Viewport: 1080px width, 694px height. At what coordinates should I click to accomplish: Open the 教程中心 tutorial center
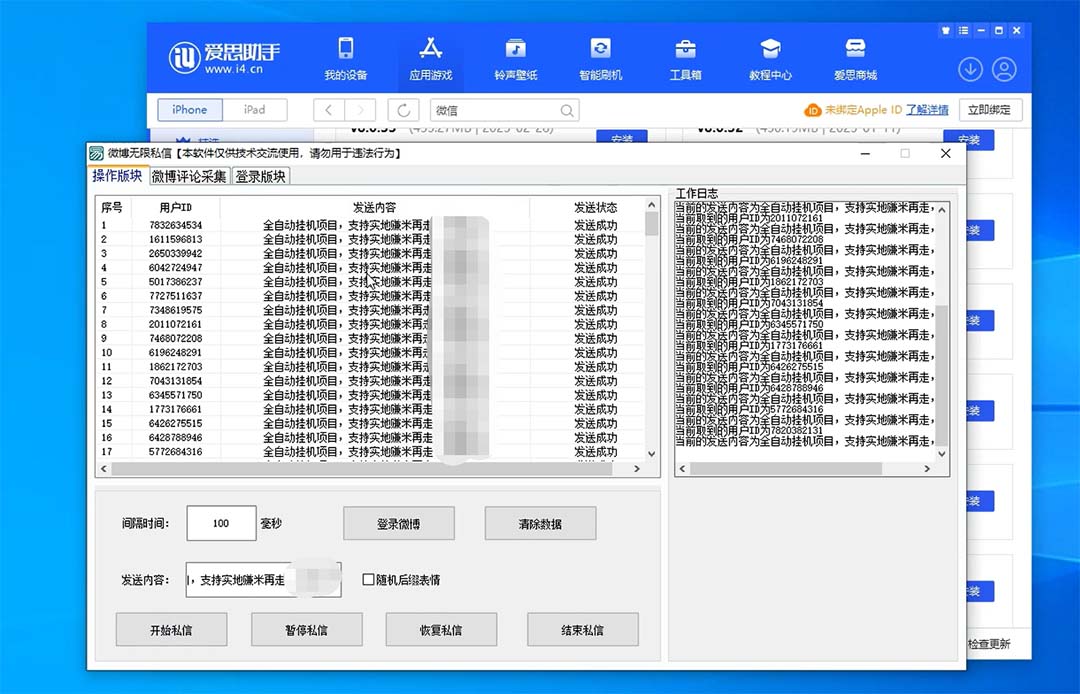tap(770, 57)
